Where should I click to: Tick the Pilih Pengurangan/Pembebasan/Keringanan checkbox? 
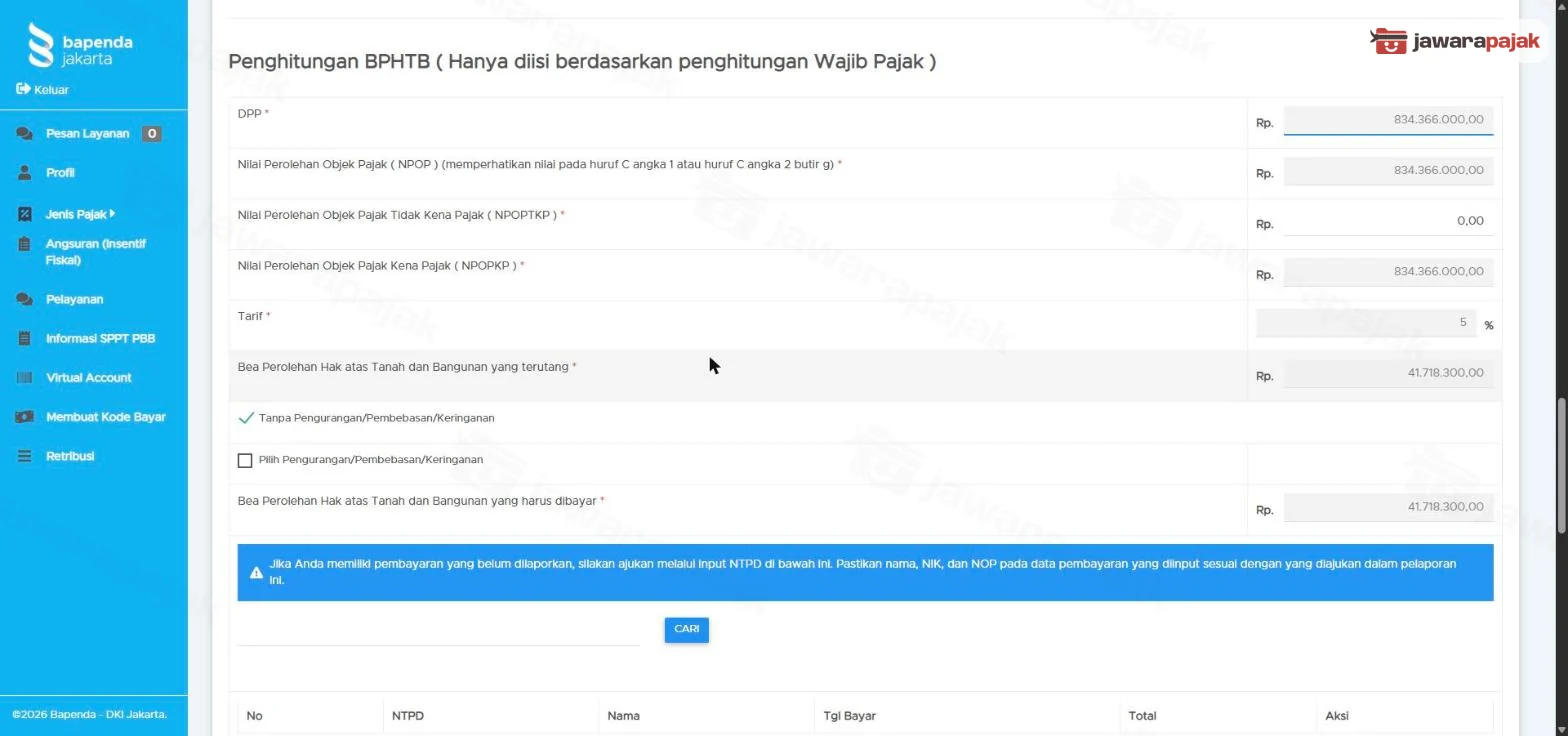tap(245, 460)
